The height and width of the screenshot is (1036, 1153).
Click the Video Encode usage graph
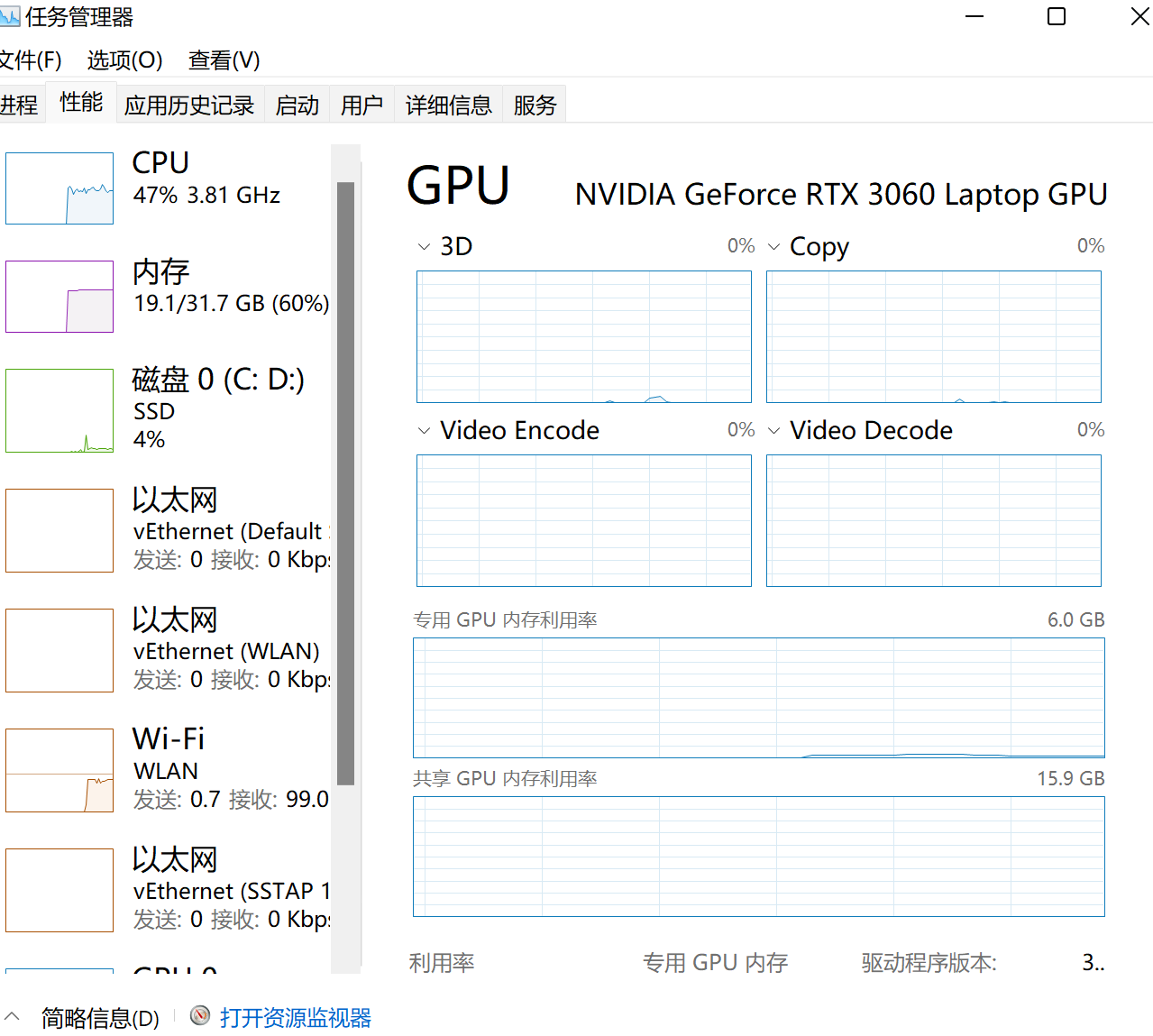pos(584,521)
